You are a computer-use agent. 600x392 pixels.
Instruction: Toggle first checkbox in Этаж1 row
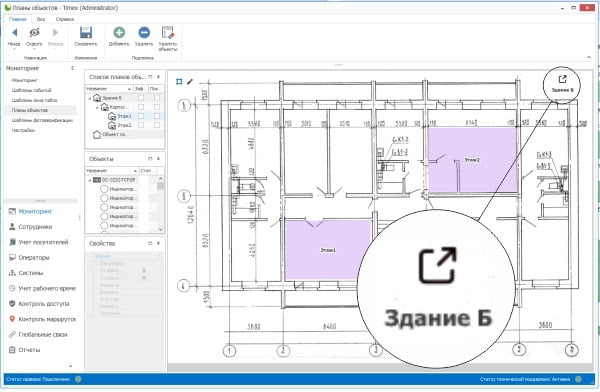pos(141,116)
